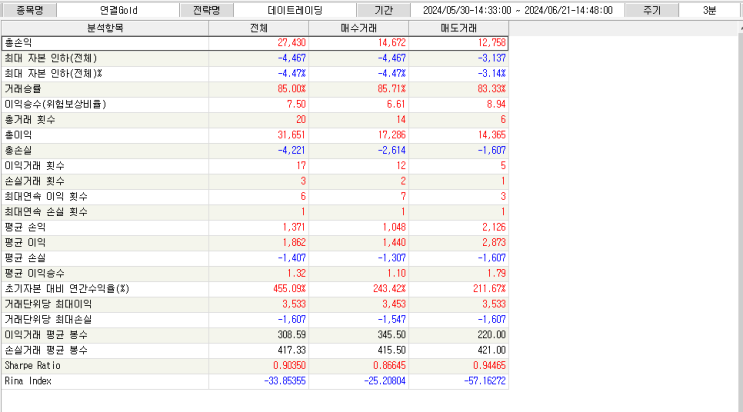Select annual return value 211.67%
The image size is (743, 412).
tap(489, 288)
